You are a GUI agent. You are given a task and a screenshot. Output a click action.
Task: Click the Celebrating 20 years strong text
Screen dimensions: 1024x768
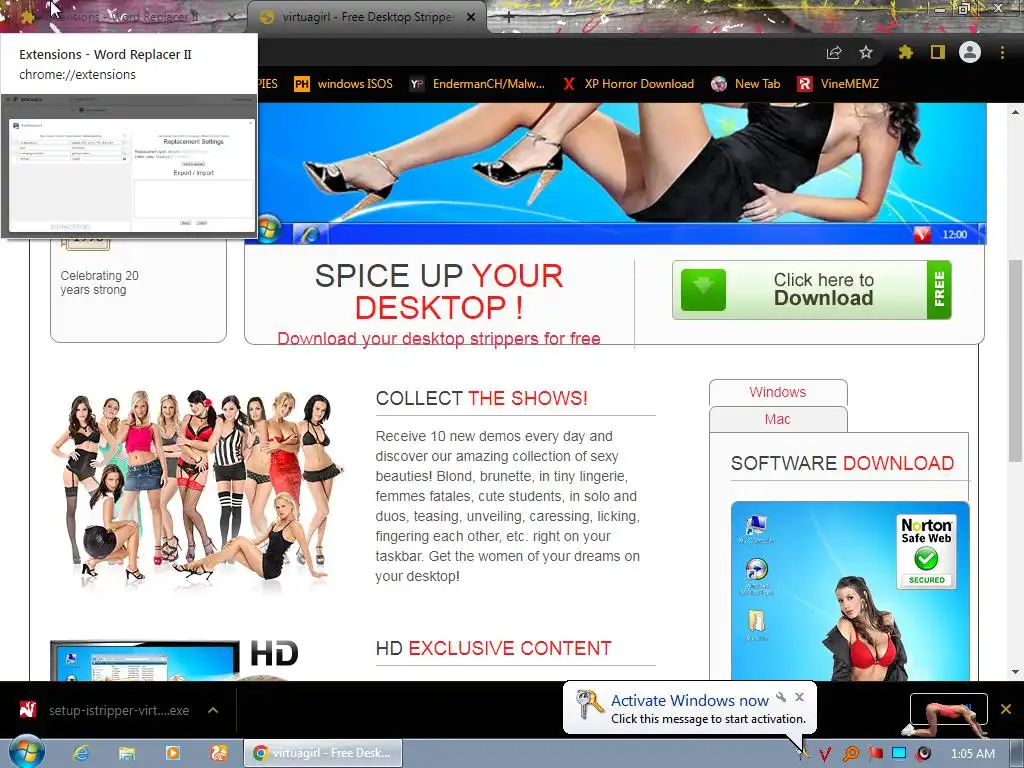click(99, 283)
